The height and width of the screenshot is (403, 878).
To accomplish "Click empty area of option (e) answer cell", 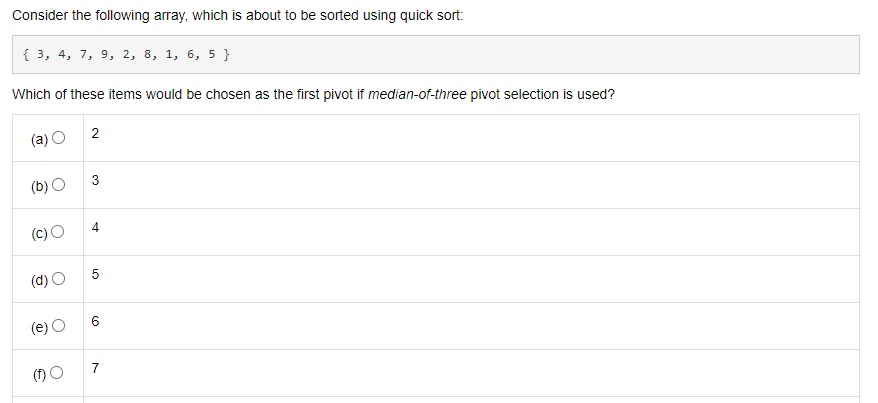I will [x=471, y=326].
